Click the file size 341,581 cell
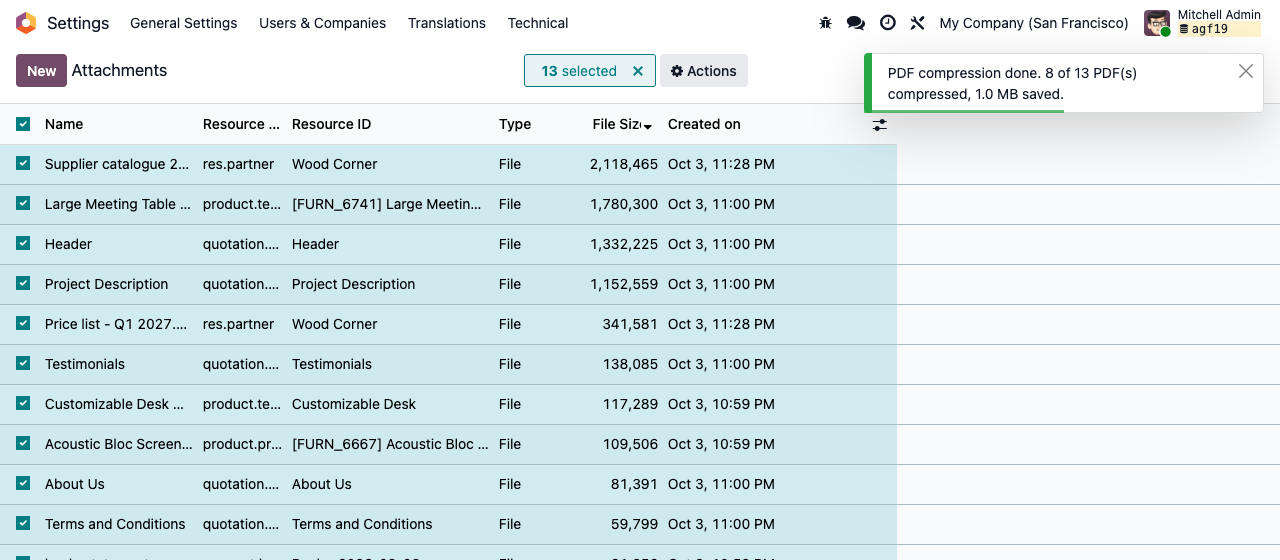1280x560 pixels. click(x=630, y=324)
